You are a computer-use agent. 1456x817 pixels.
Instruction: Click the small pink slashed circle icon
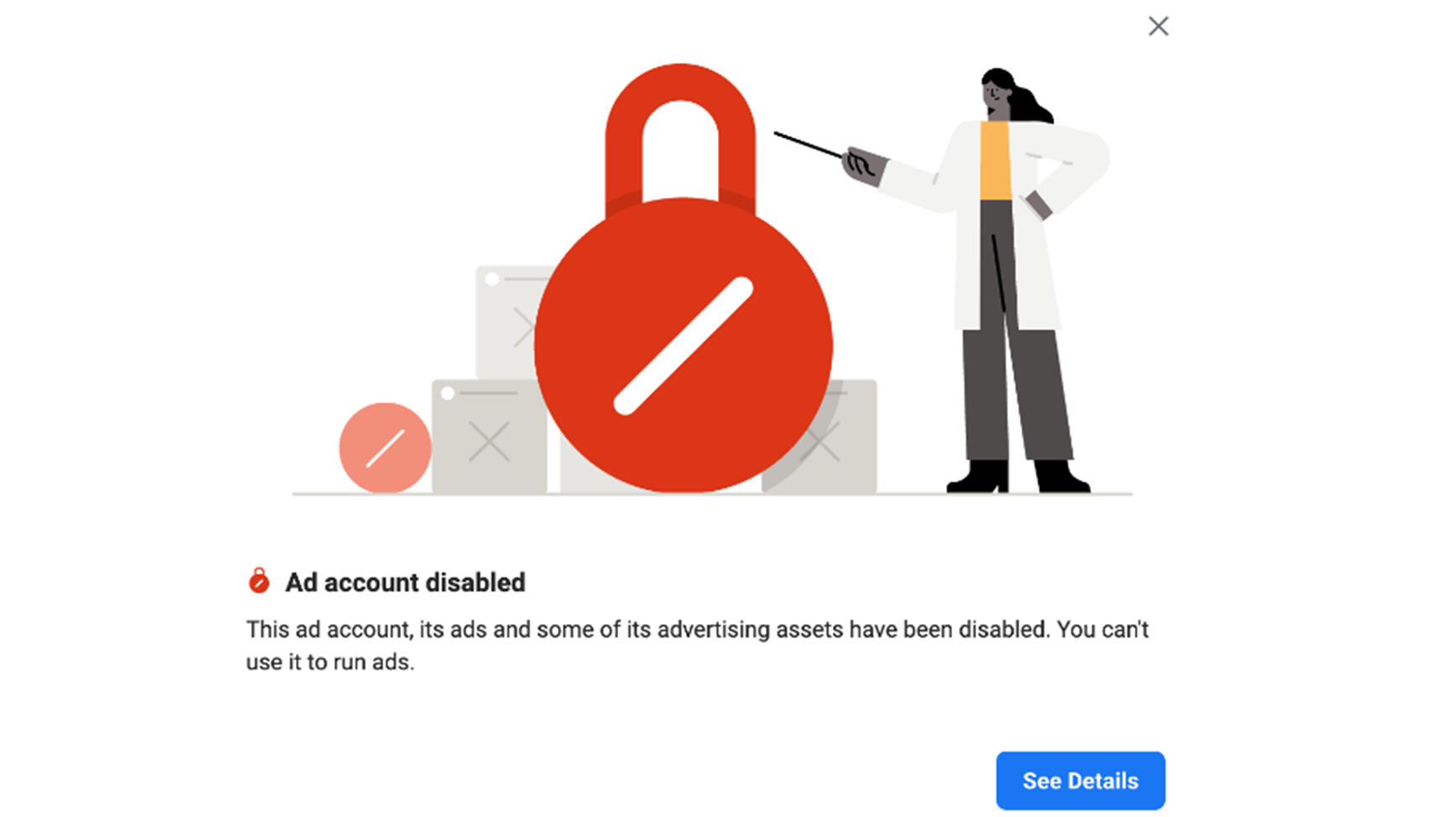(x=385, y=448)
